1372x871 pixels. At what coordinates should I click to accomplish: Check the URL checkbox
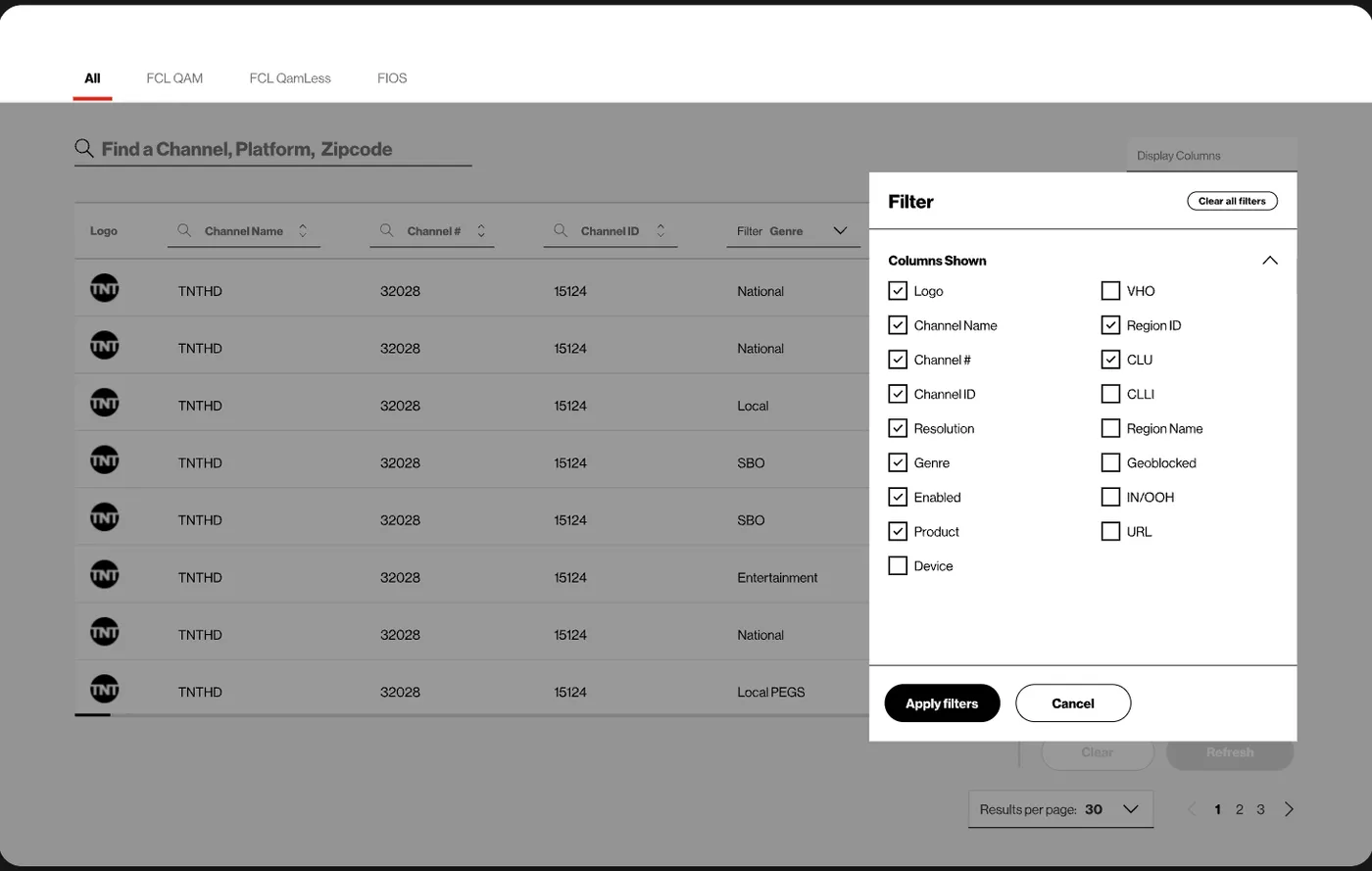[1110, 531]
